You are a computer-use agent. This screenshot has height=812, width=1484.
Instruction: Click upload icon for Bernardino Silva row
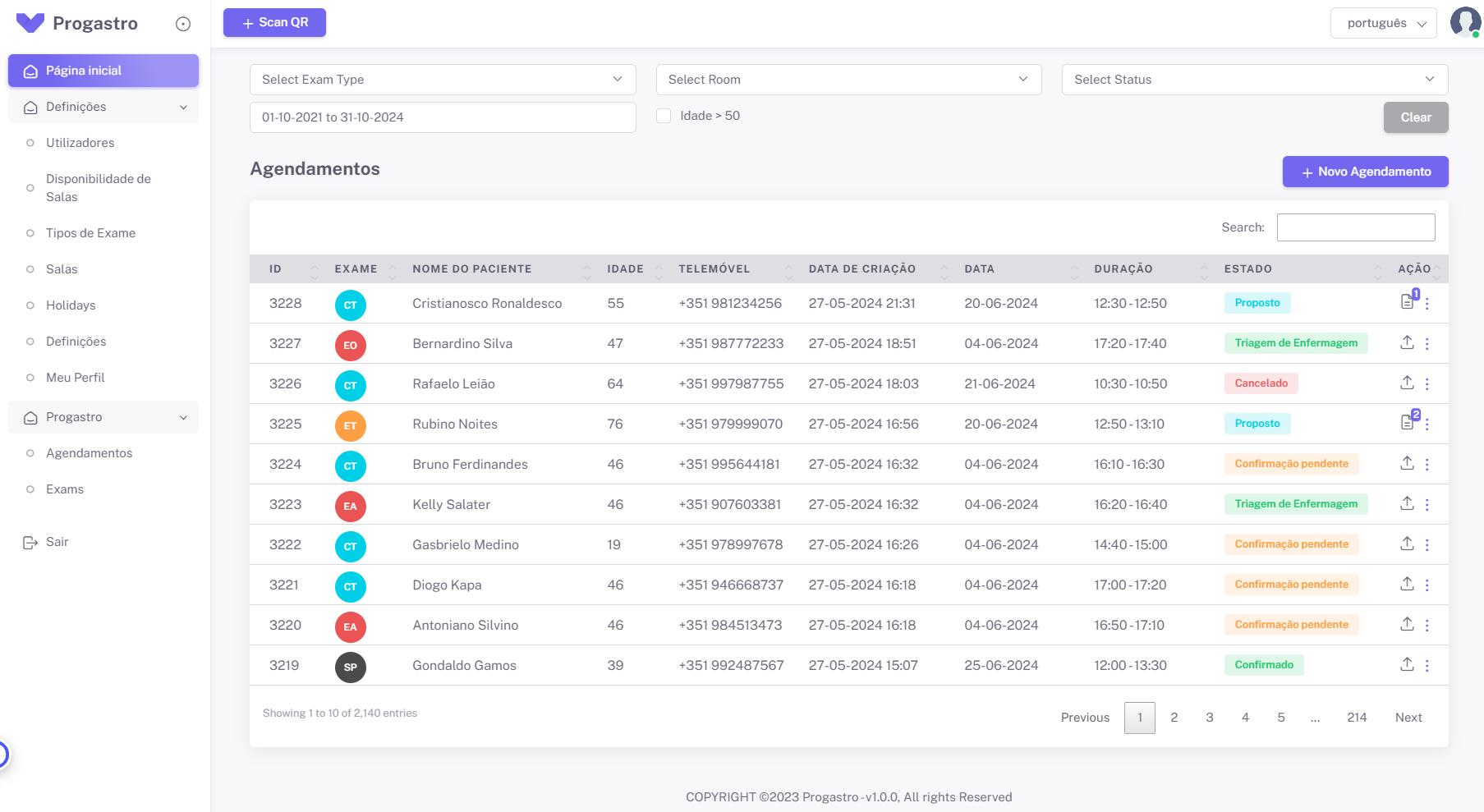[1407, 342]
